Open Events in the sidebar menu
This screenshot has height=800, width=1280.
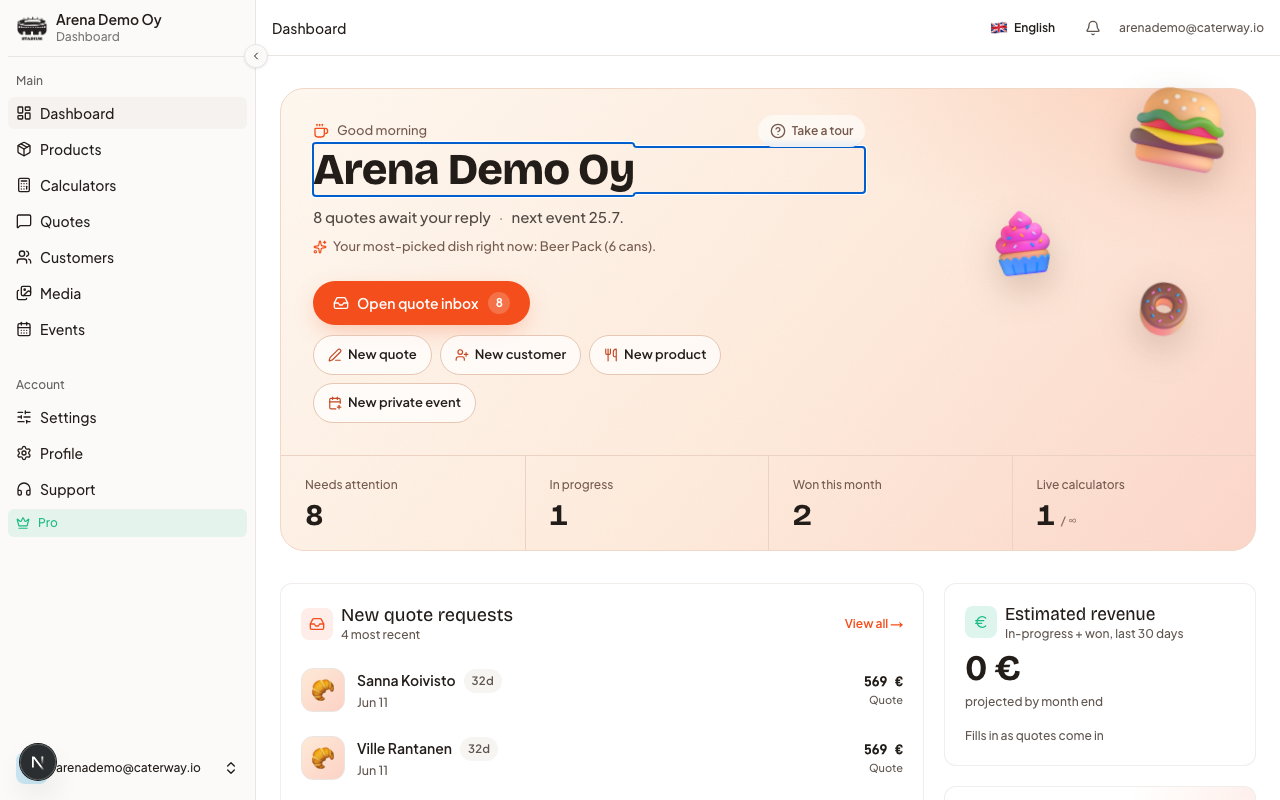(x=127, y=329)
